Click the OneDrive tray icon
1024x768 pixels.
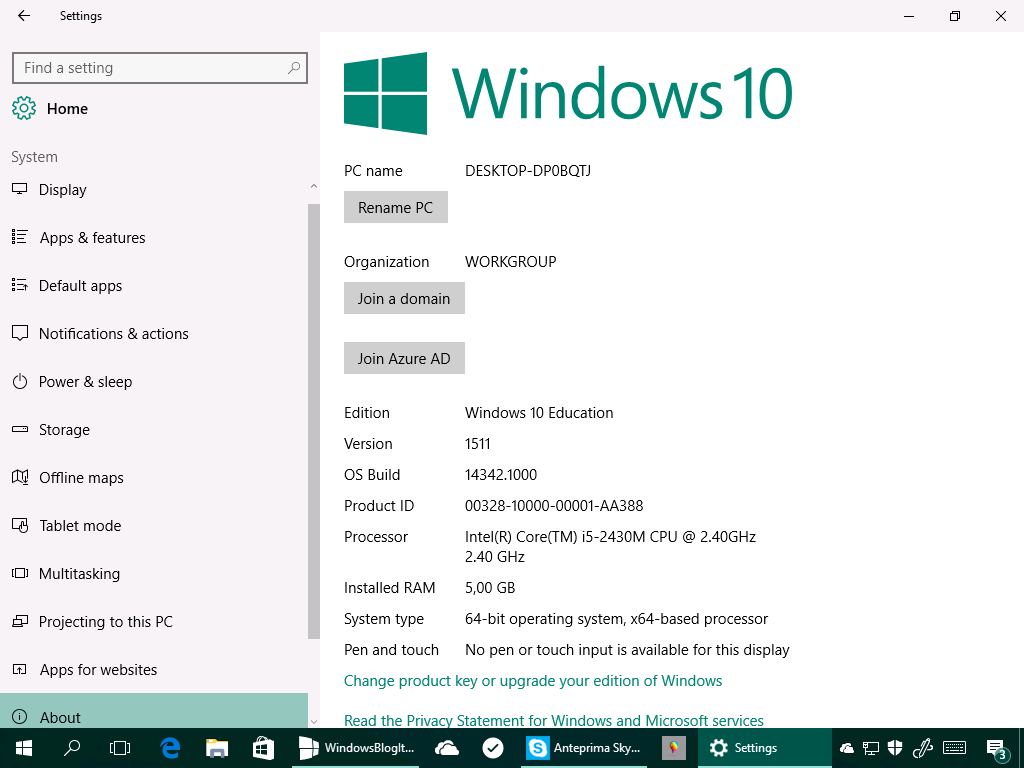[x=847, y=748]
